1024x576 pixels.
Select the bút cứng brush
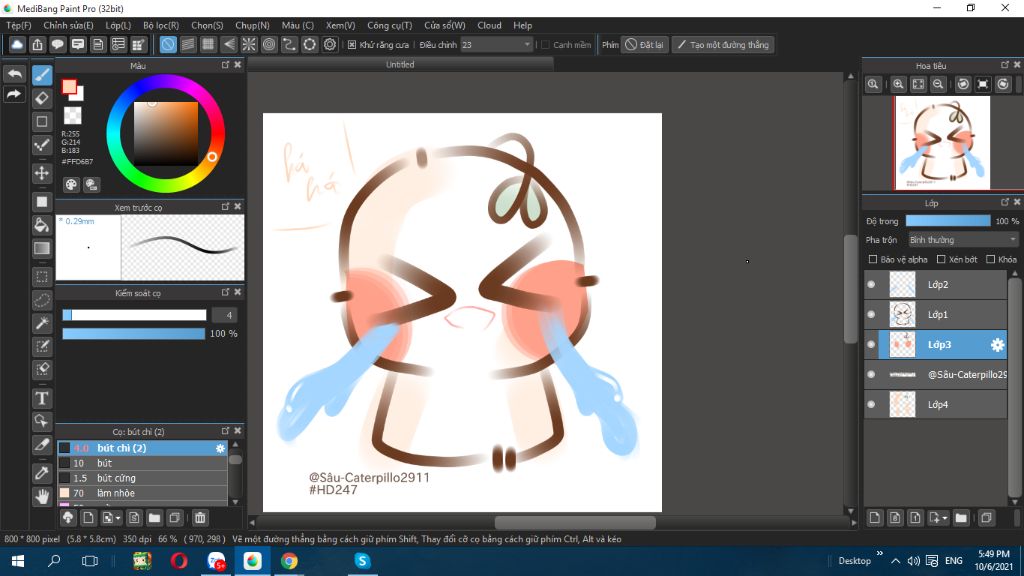click(143, 478)
